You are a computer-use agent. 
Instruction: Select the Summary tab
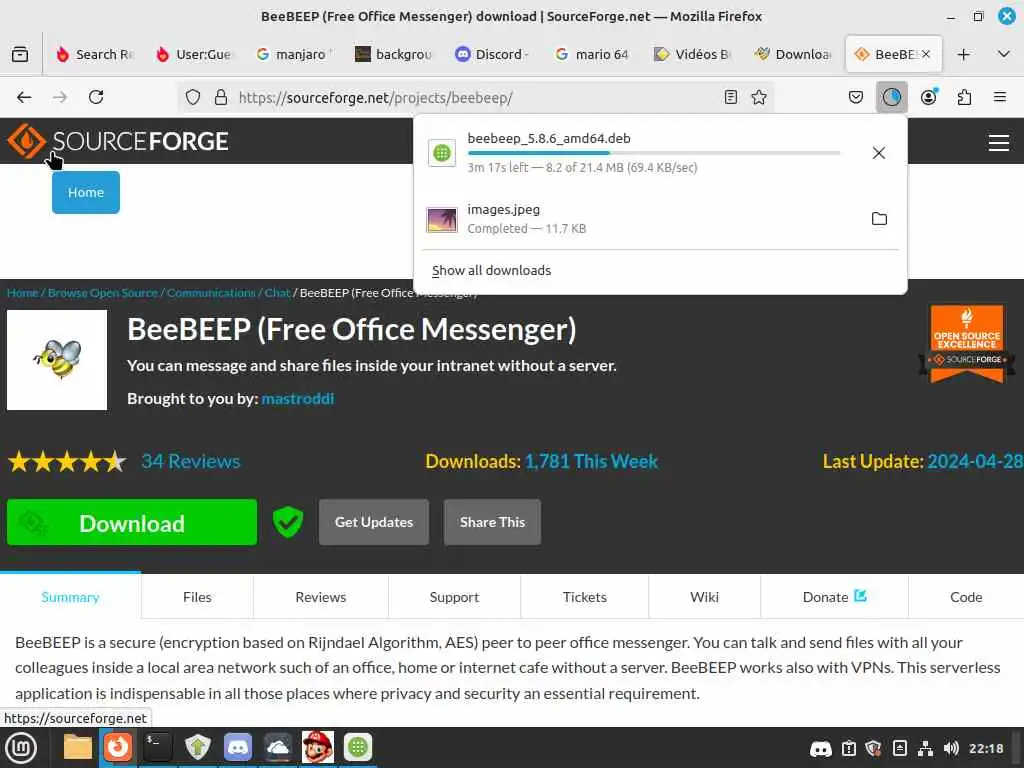click(x=70, y=597)
